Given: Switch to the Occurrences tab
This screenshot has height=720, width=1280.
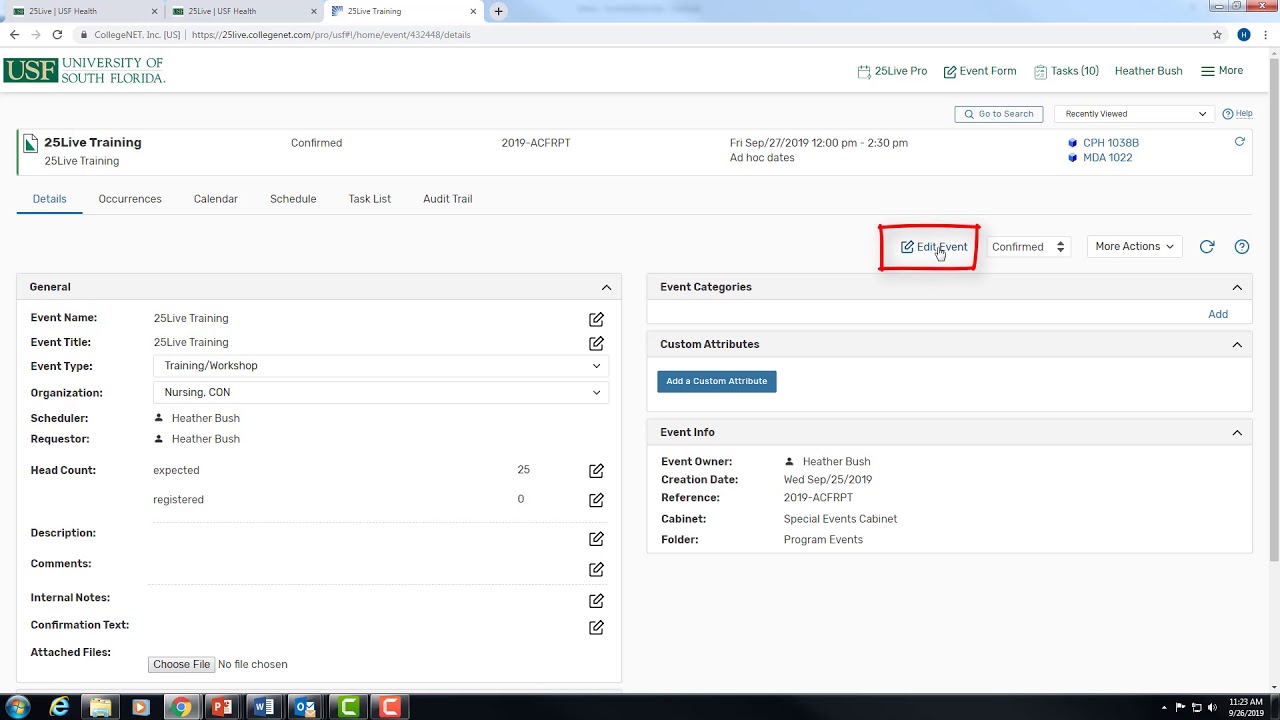Looking at the screenshot, I should click(130, 199).
